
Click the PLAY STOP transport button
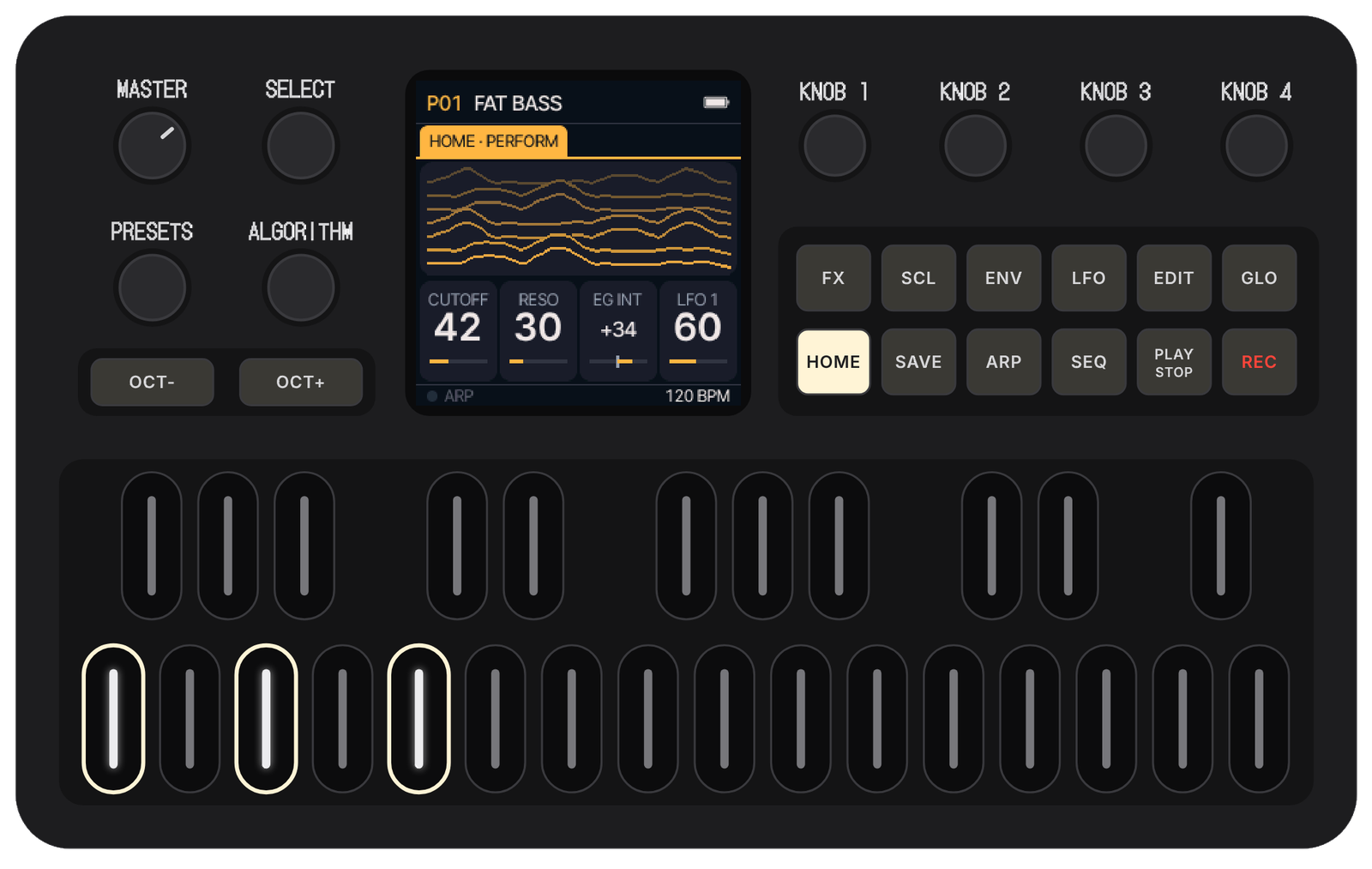pos(1173,362)
